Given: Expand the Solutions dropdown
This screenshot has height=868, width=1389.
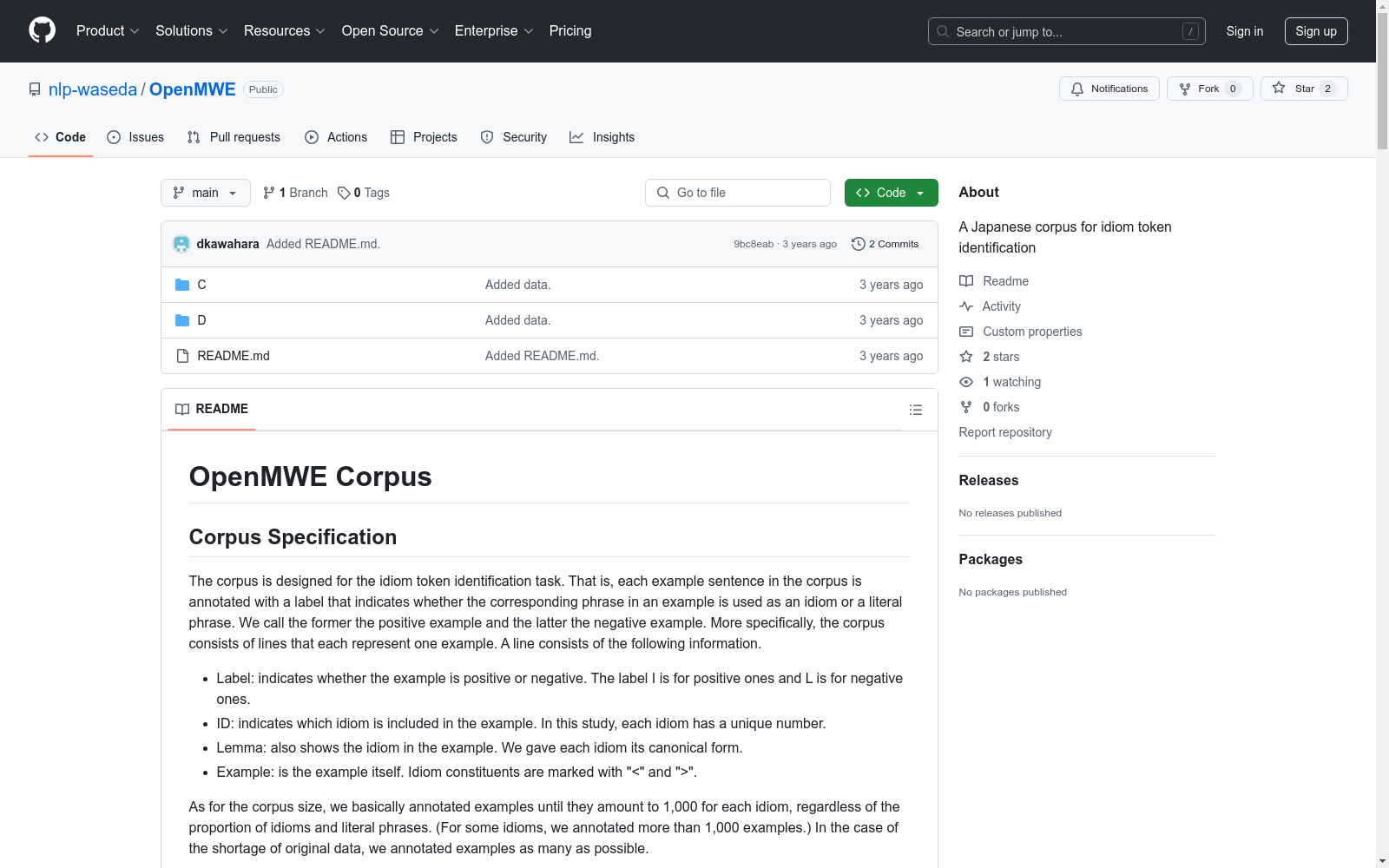Looking at the screenshot, I should (192, 31).
